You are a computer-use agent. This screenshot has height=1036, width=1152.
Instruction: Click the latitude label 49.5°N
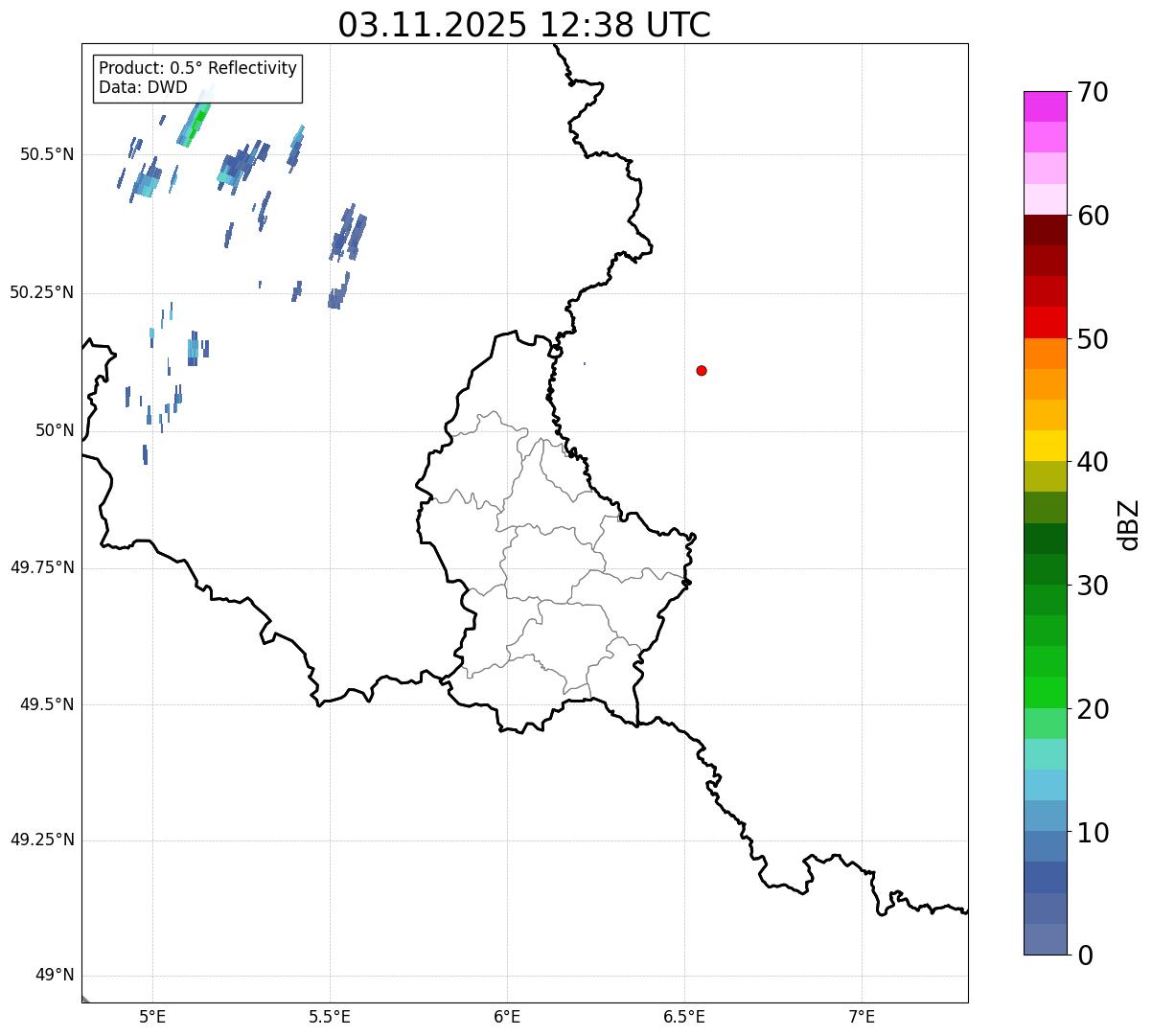pos(48,704)
